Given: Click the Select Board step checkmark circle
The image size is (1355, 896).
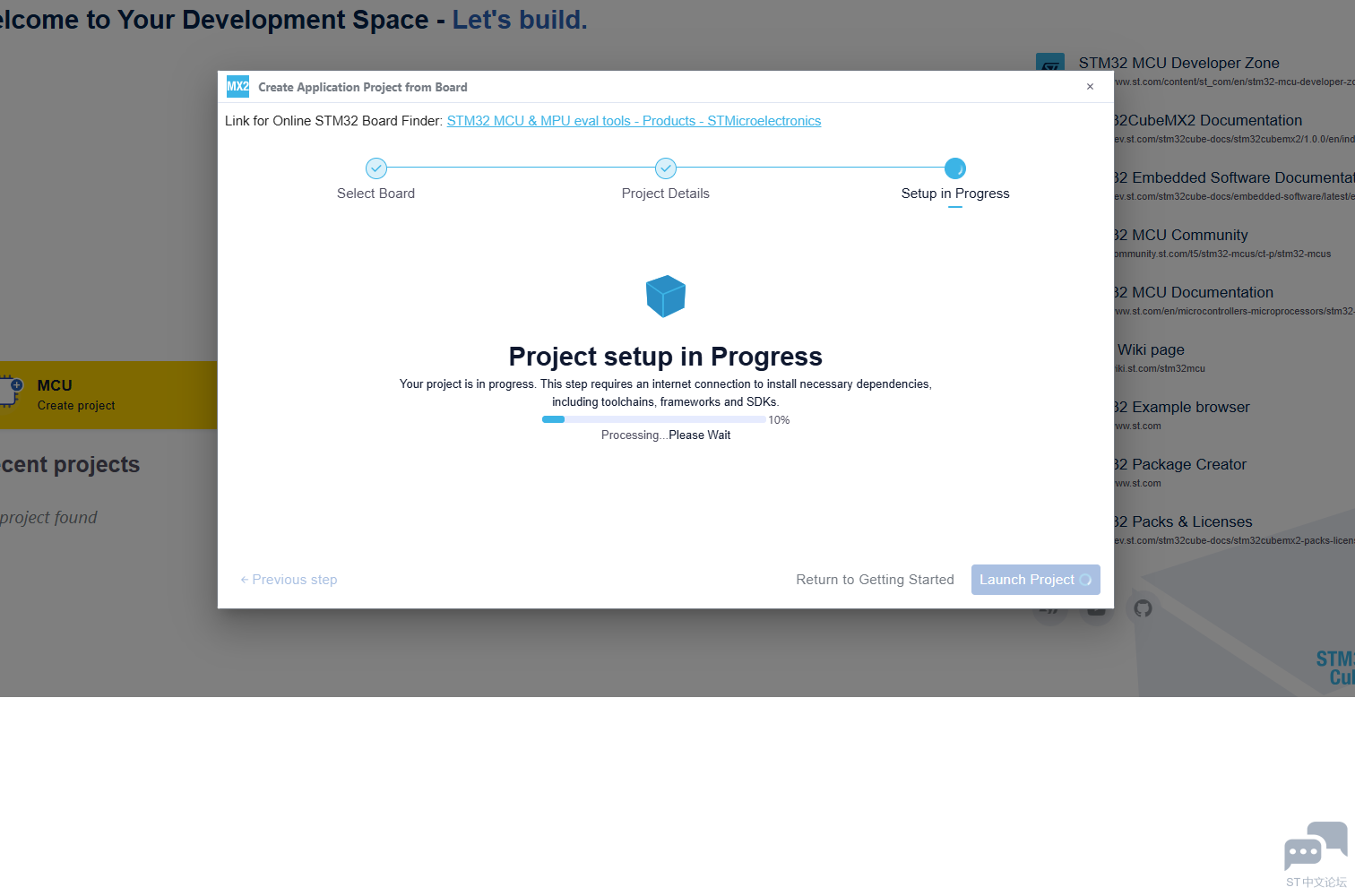Looking at the screenshot, I should (376, 168).
